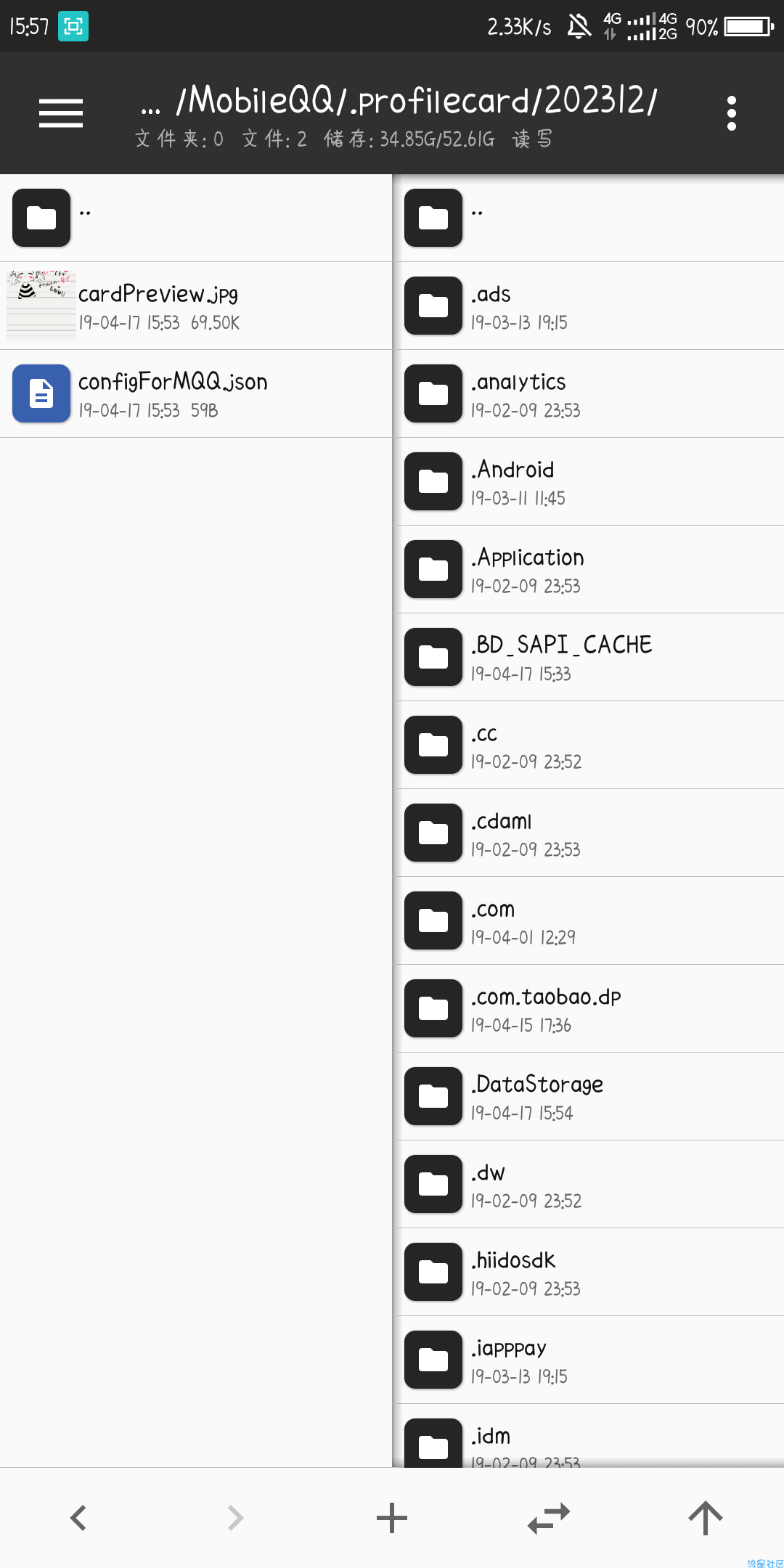Open the .com.taobao.dp folder

coord(589,1008)
